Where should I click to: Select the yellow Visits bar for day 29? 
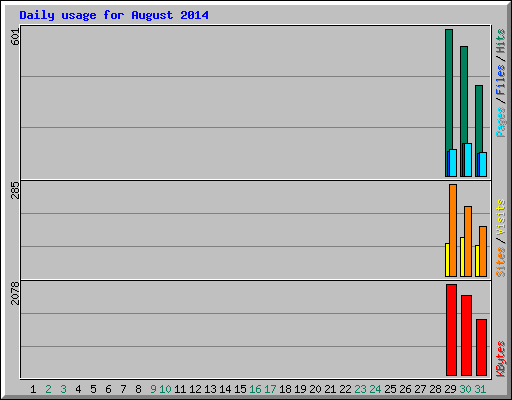(447, 260)
